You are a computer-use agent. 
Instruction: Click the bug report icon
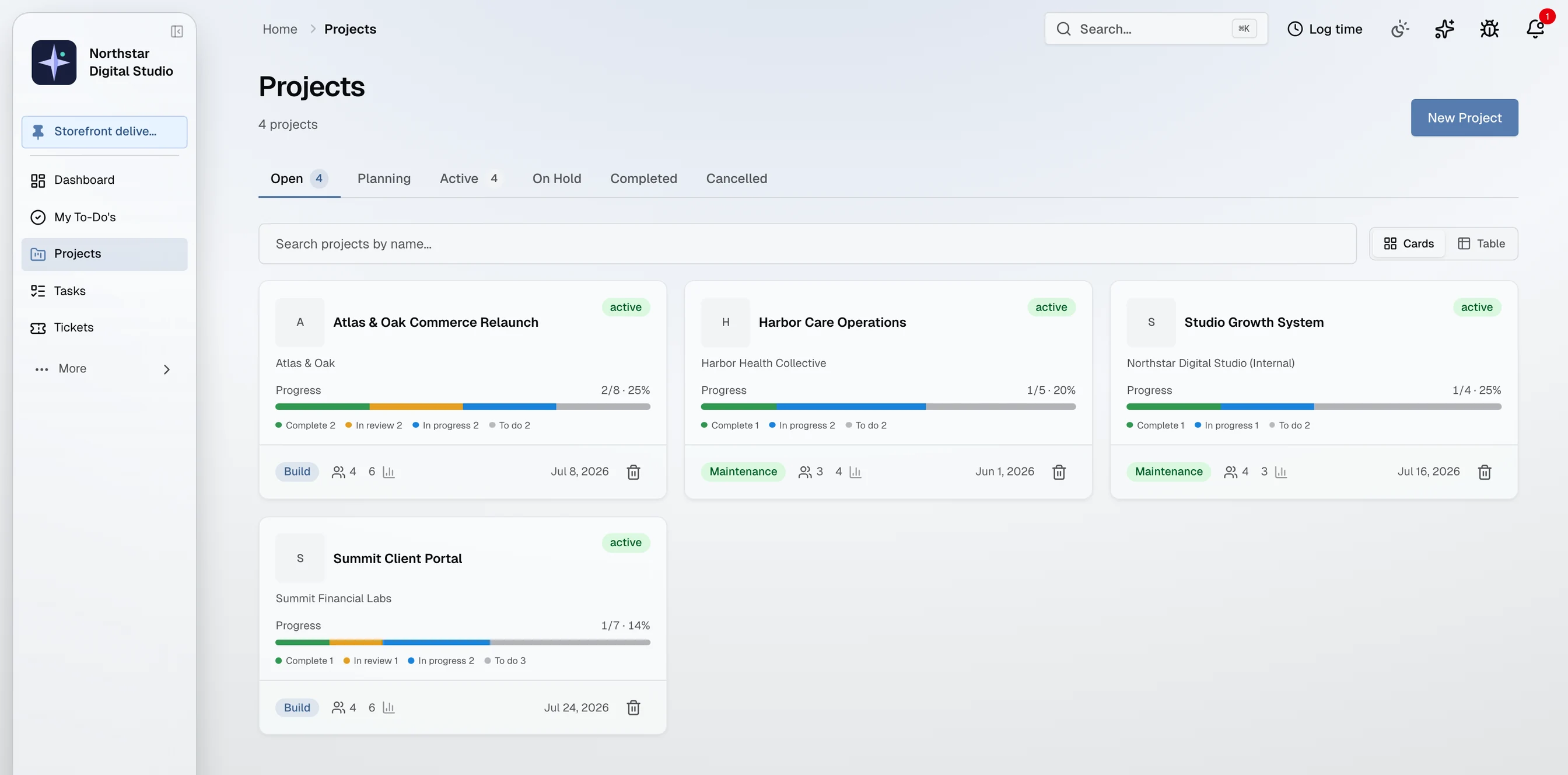pyautogui.click(x=1489, y=29)
